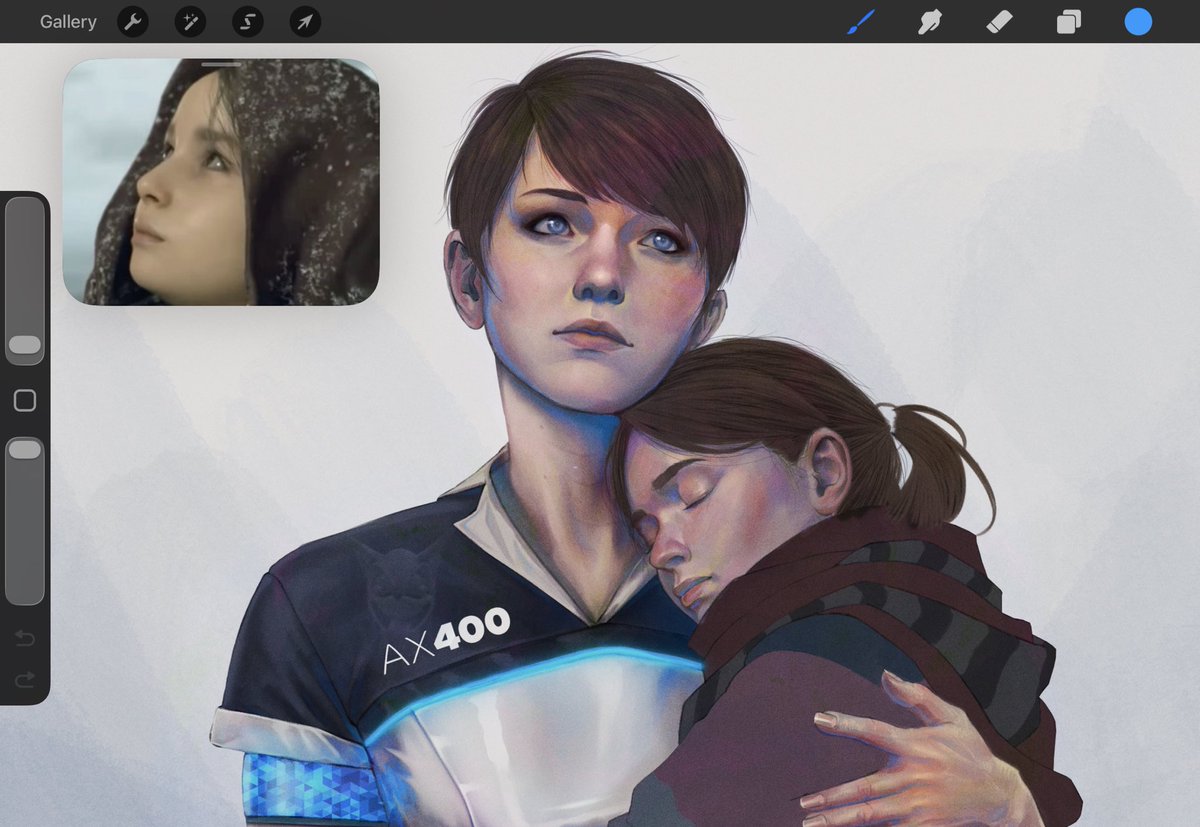Click the brush opacity slider handle

point(25,450)
